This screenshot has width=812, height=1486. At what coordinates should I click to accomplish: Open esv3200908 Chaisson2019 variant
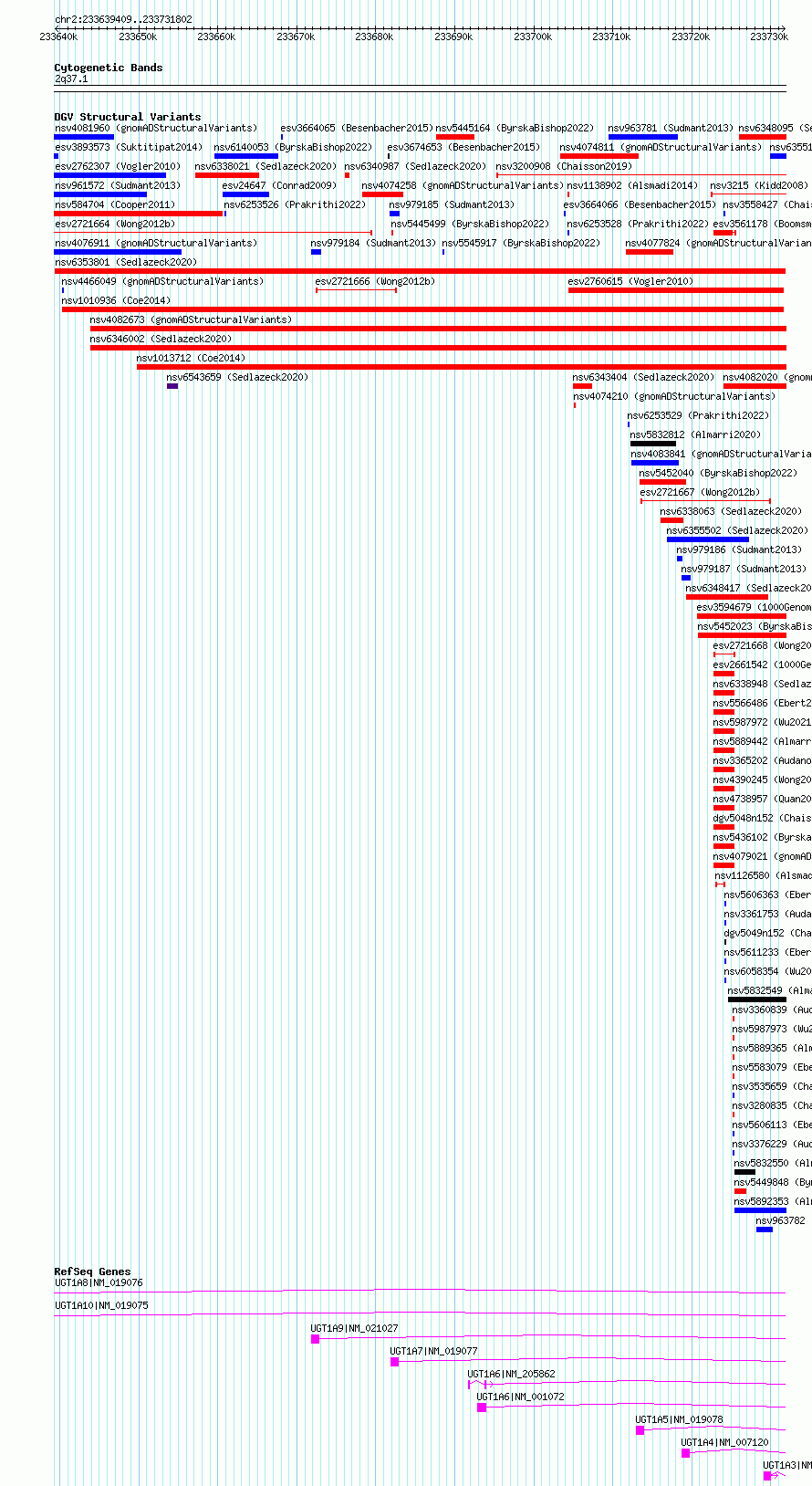pos(564,166)
